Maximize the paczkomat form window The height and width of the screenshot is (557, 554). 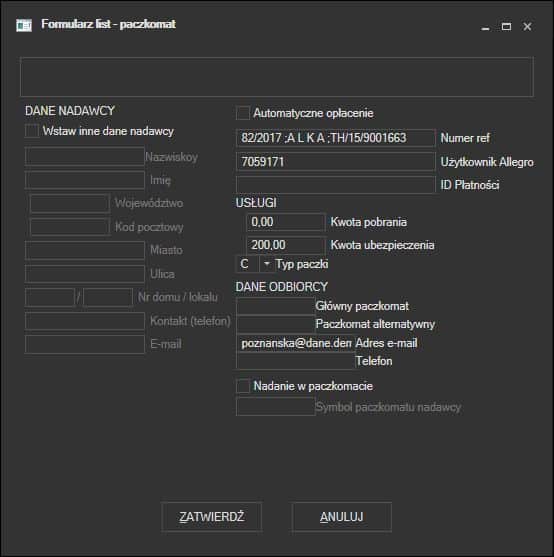tap(506, 27)
